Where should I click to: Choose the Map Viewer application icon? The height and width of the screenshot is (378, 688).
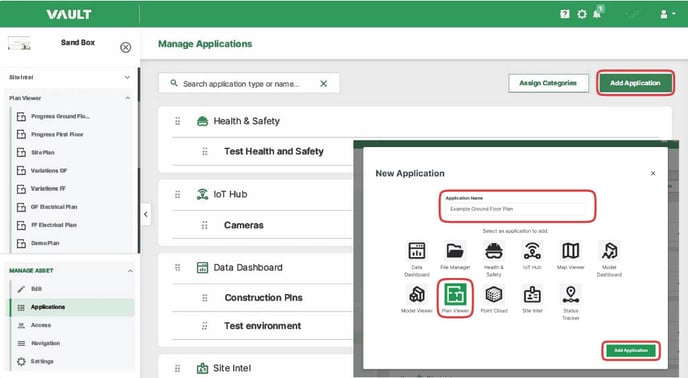(570, 251)
